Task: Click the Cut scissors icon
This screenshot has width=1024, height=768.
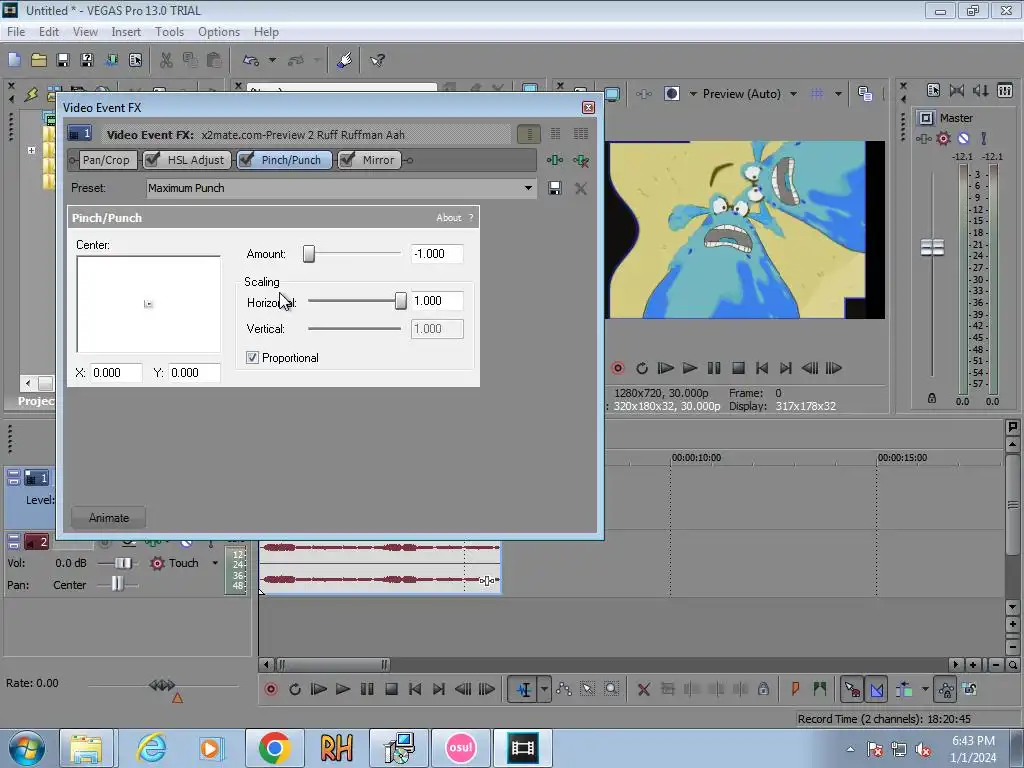Action: pos(167,60)
